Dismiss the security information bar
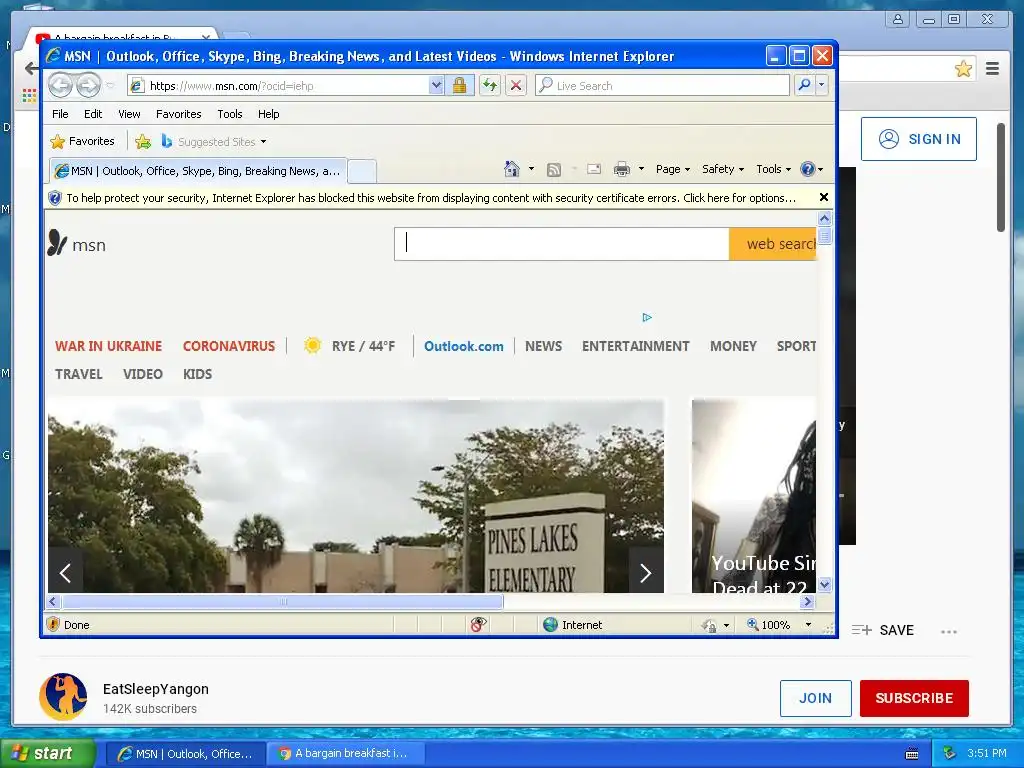 824,197
